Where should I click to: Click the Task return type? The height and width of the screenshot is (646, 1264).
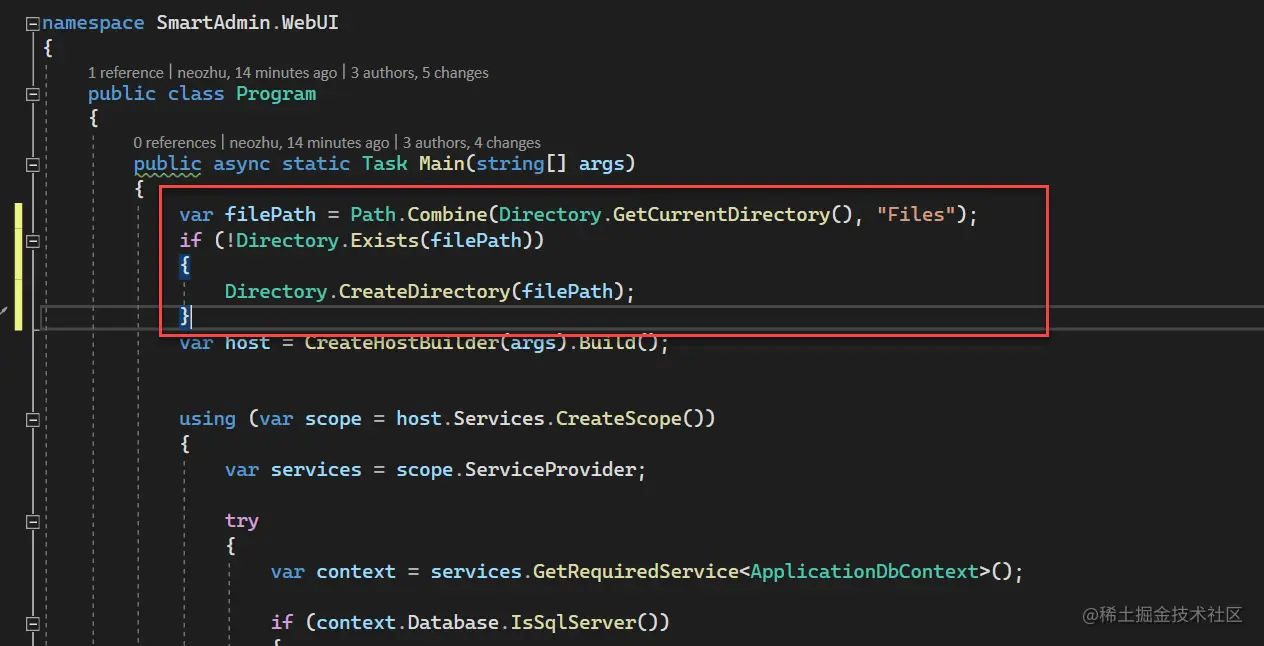385,163
